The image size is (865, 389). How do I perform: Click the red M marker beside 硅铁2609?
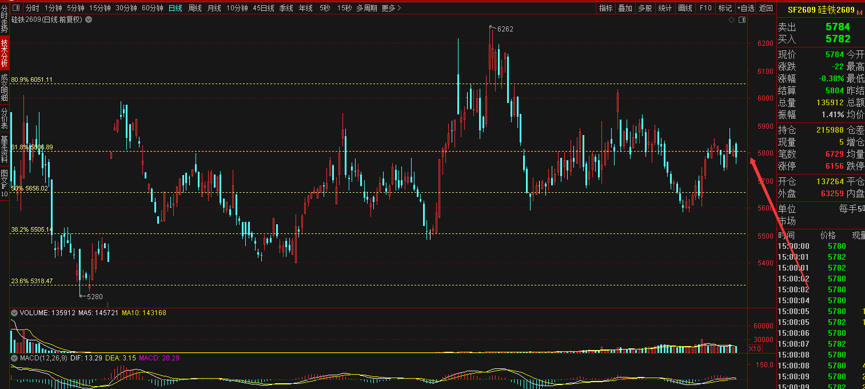coord(858,11)
